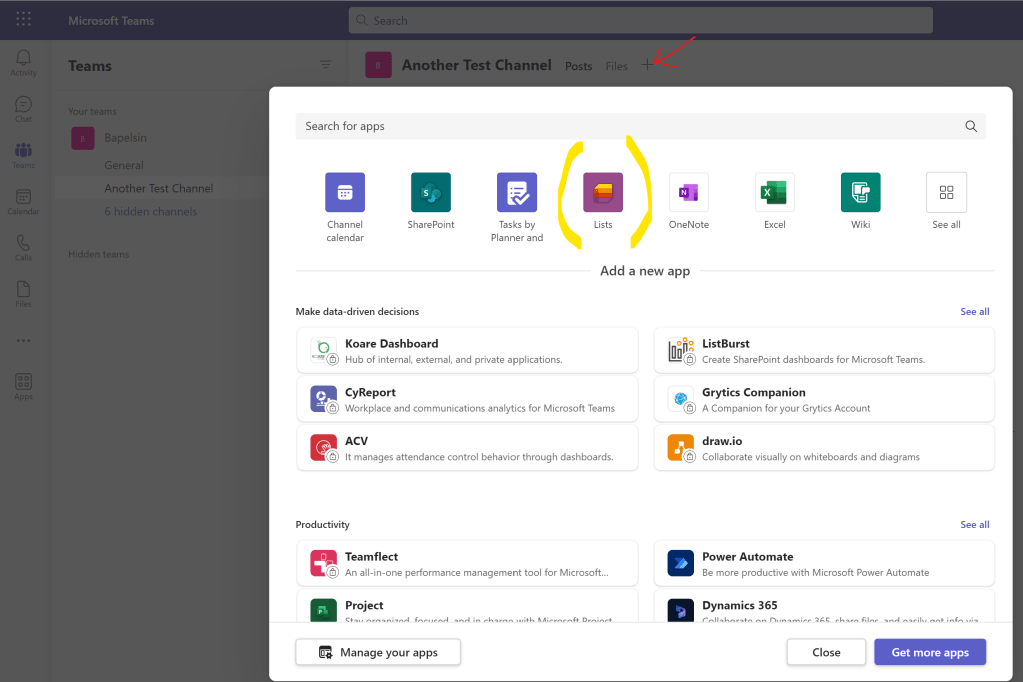Expand the Hidden teams section
Viewport: 1023px width, 682px height.
[99, 254]
